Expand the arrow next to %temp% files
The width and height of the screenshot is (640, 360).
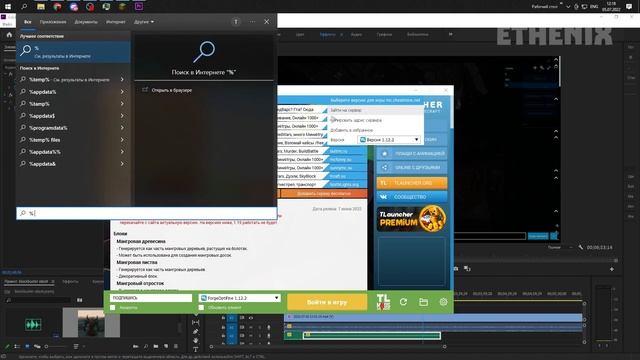122,140
